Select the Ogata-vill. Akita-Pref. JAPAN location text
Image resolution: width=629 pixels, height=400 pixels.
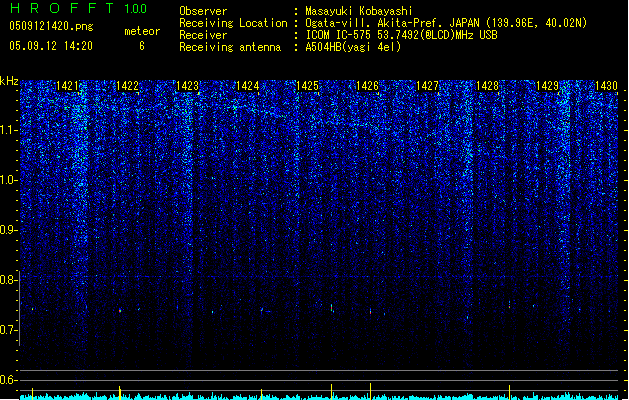446,23
